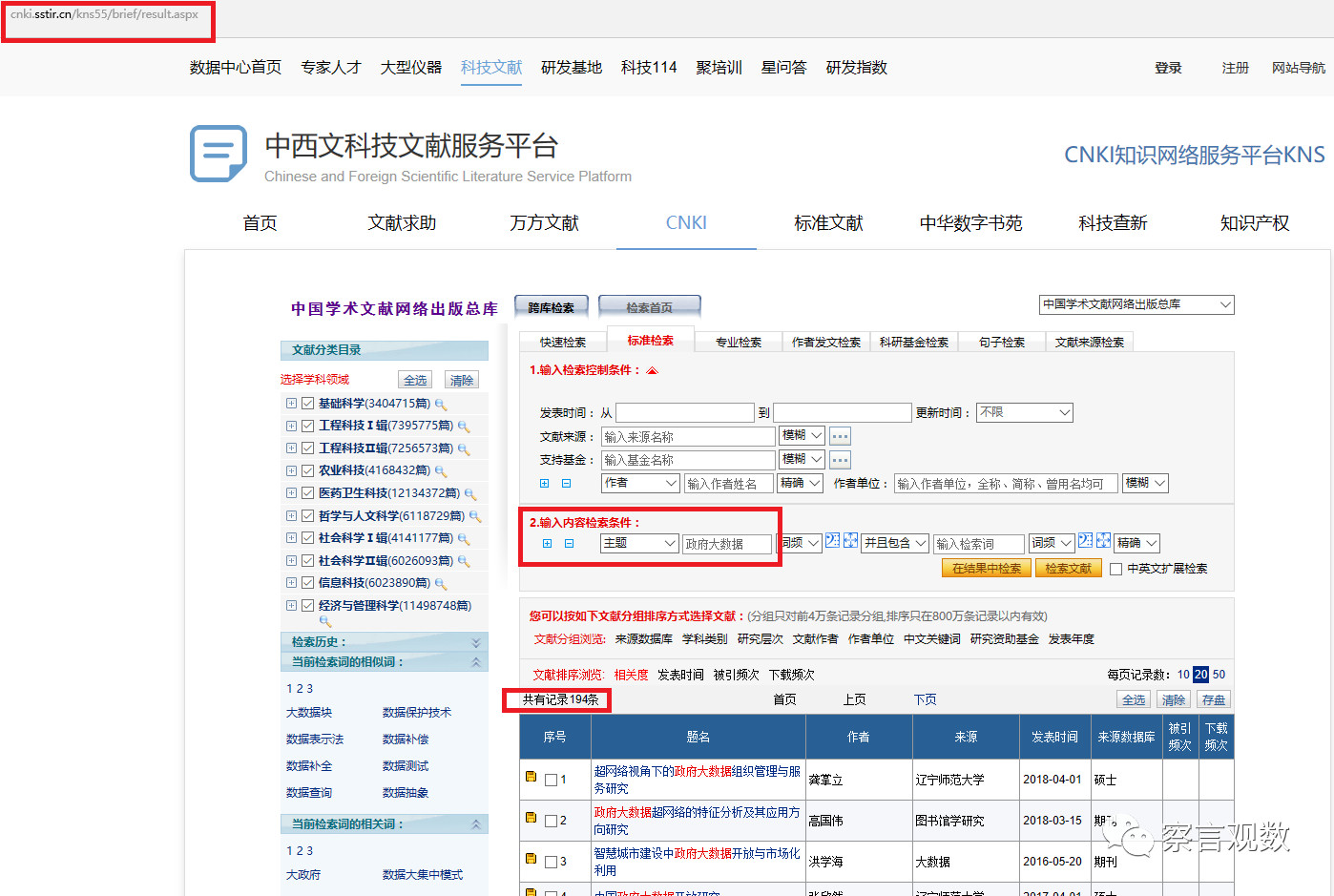Screen dimensions: 1334x896
Task: Select checkbox for result row 2
Action: point(551,821)
